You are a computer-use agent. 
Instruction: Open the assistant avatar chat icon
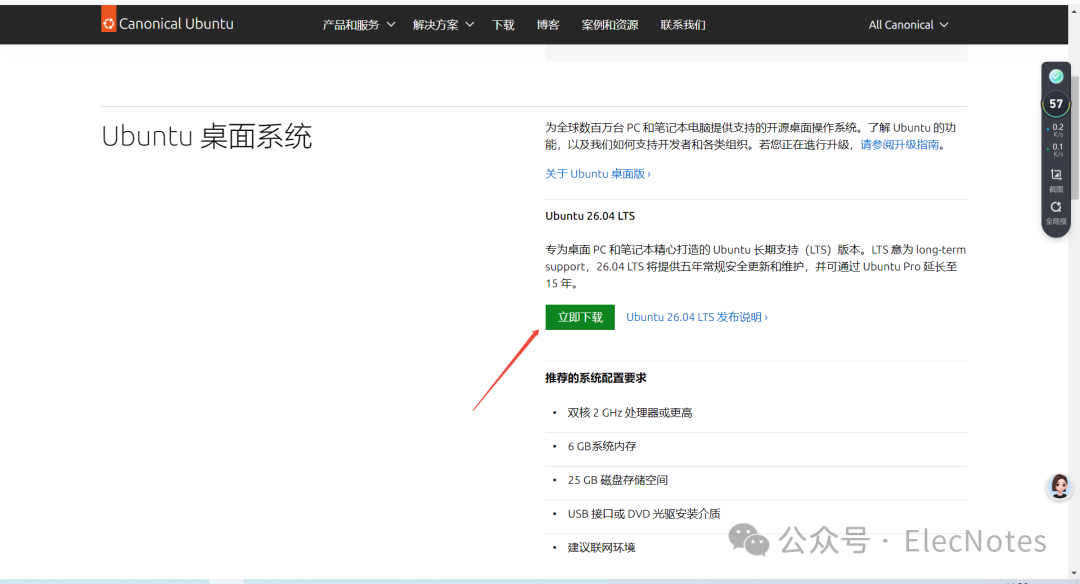(x=1059, y=486)
